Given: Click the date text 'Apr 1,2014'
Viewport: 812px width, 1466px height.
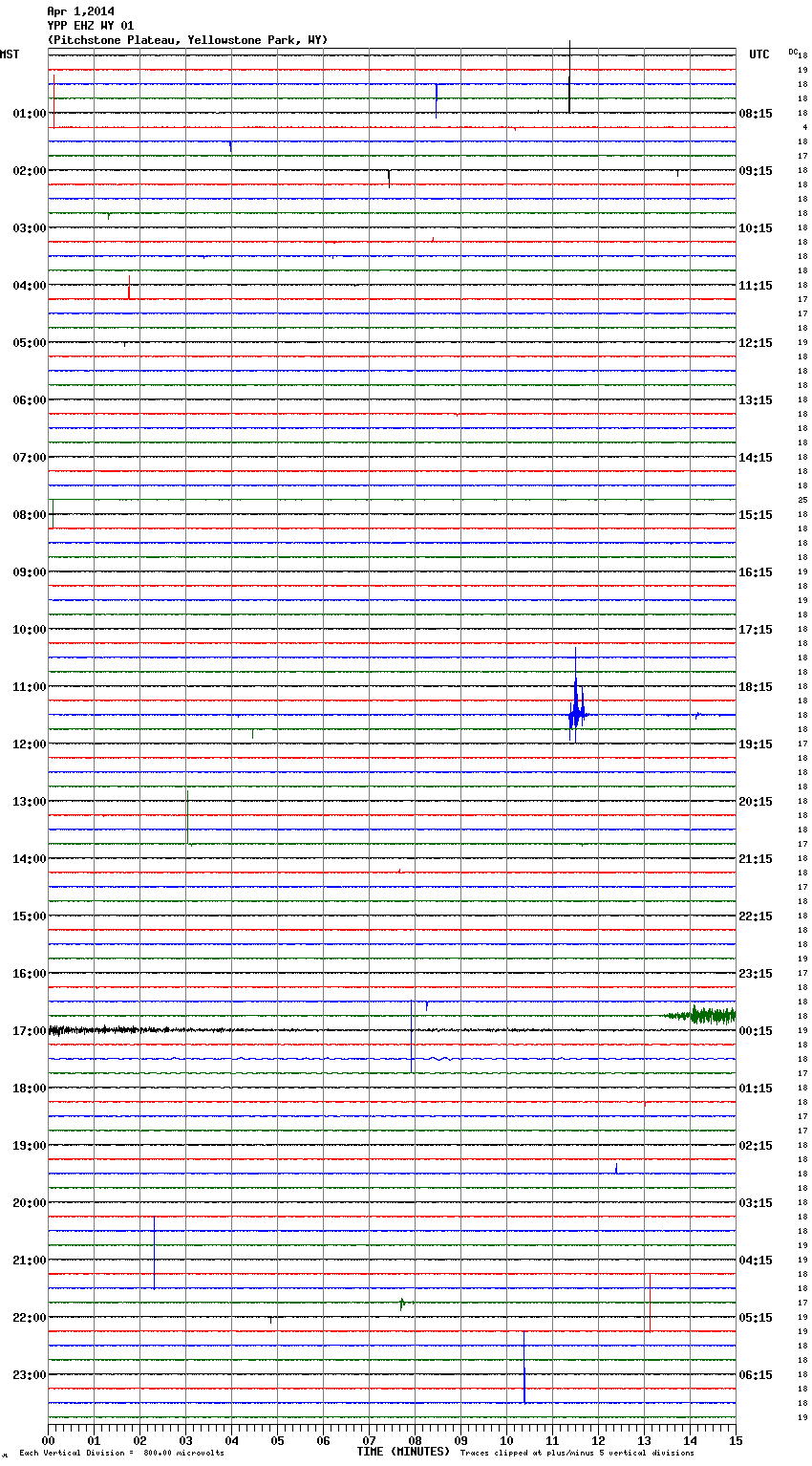Looking at the screenshot, I should point(80,11).
